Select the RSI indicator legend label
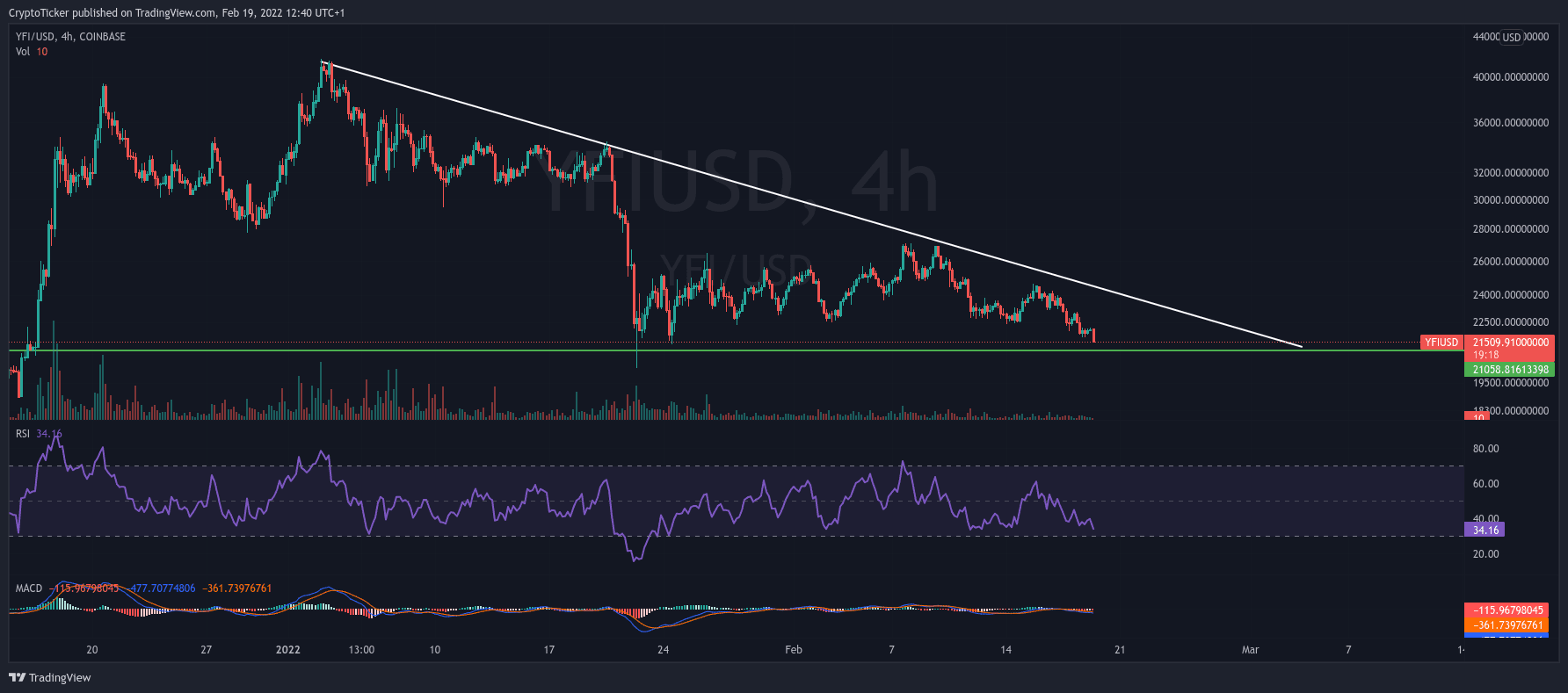 click(x=23, y=434)
